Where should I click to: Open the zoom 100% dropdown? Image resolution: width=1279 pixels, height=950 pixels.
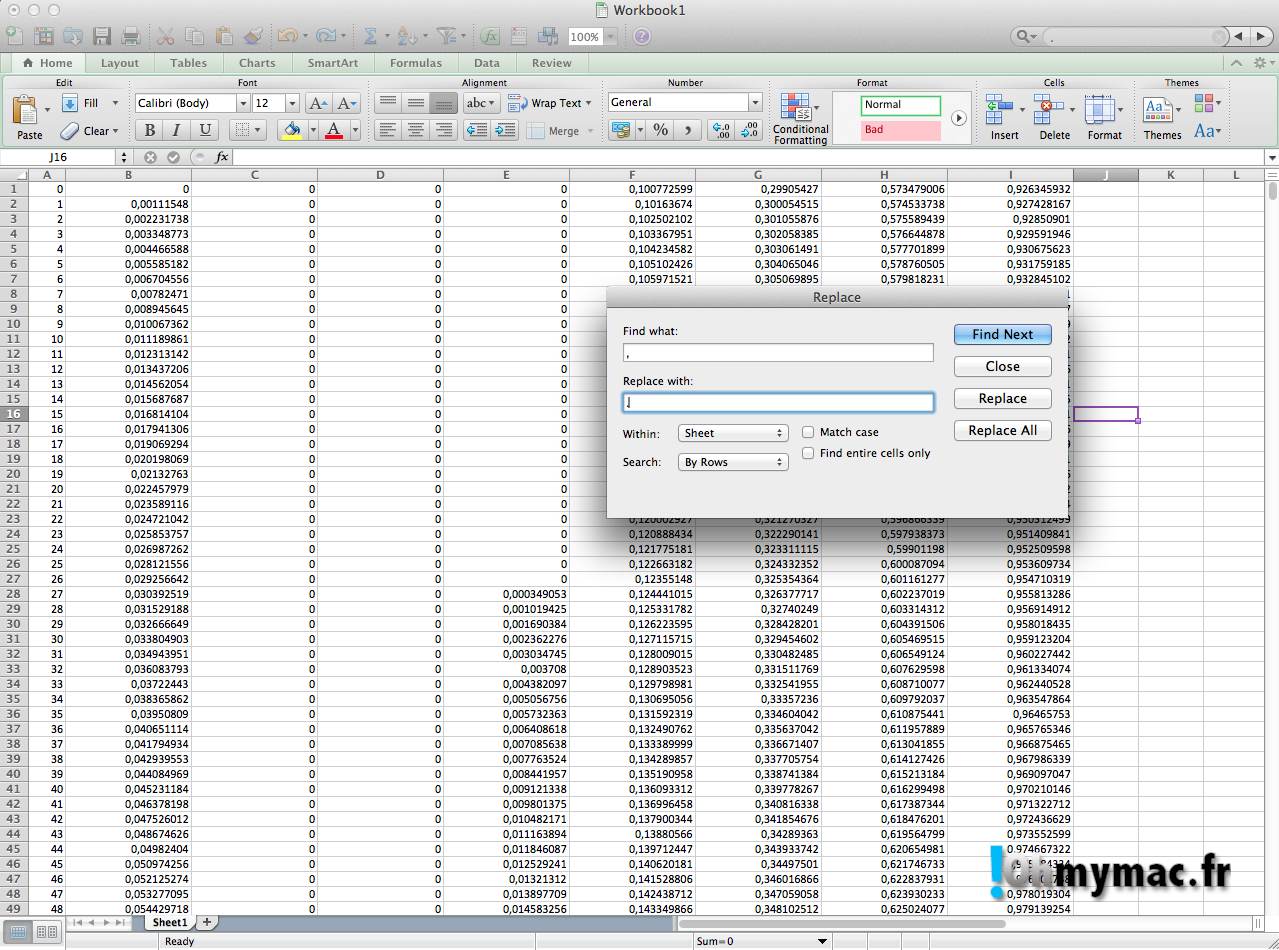pos(611,37)
